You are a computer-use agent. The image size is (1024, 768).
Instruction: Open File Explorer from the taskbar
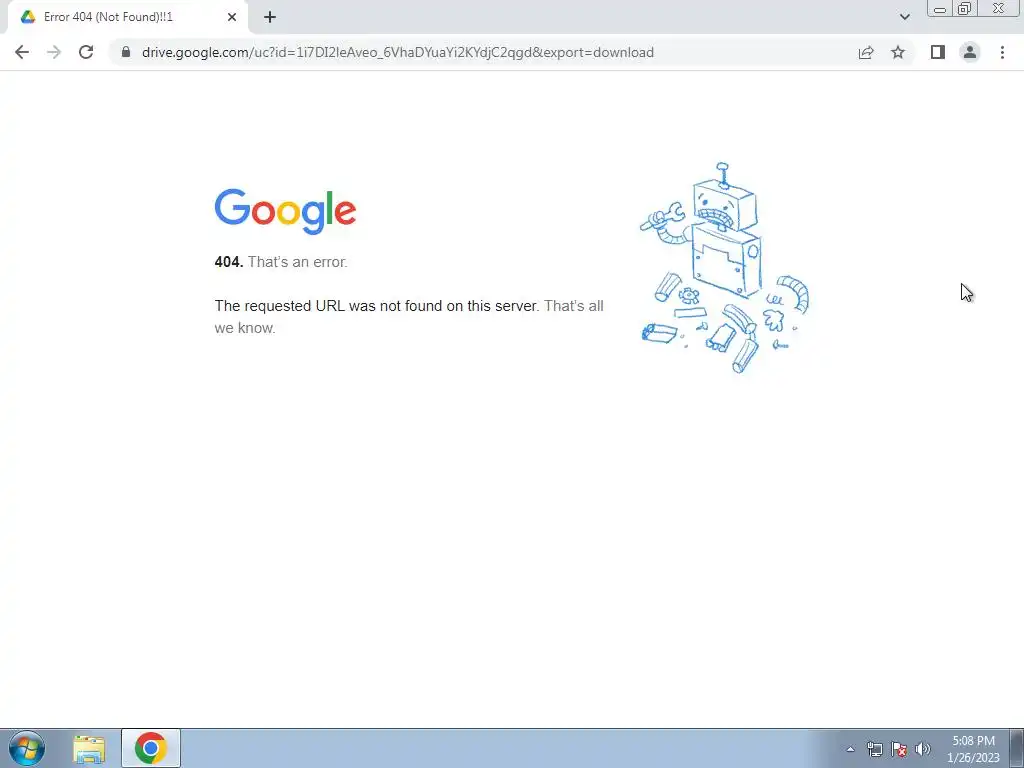pos(89,748)
